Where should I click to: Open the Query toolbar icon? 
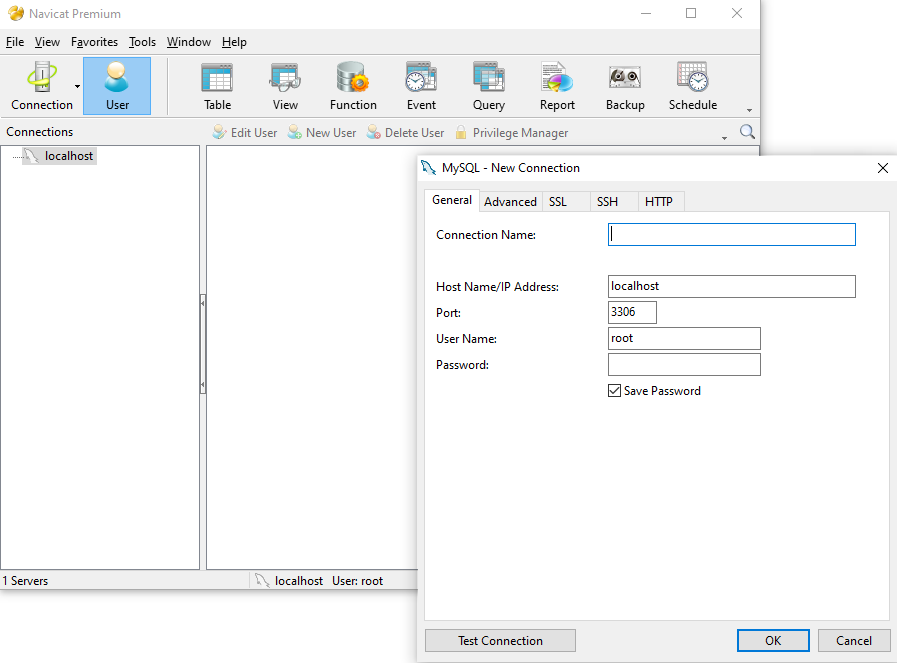(489, 86)
